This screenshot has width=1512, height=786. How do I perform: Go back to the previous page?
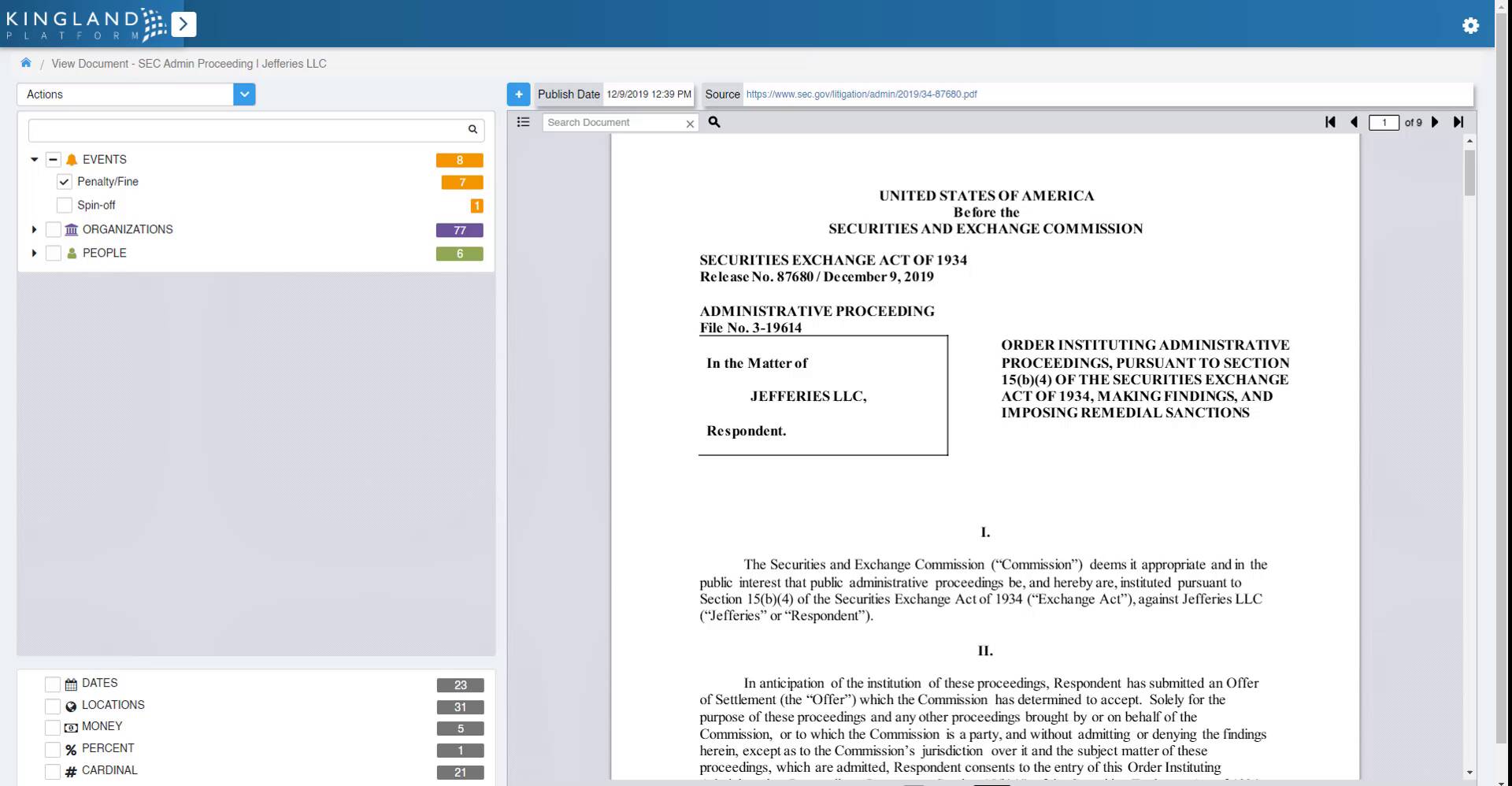pyautogui.click(x=1354, y=122)
